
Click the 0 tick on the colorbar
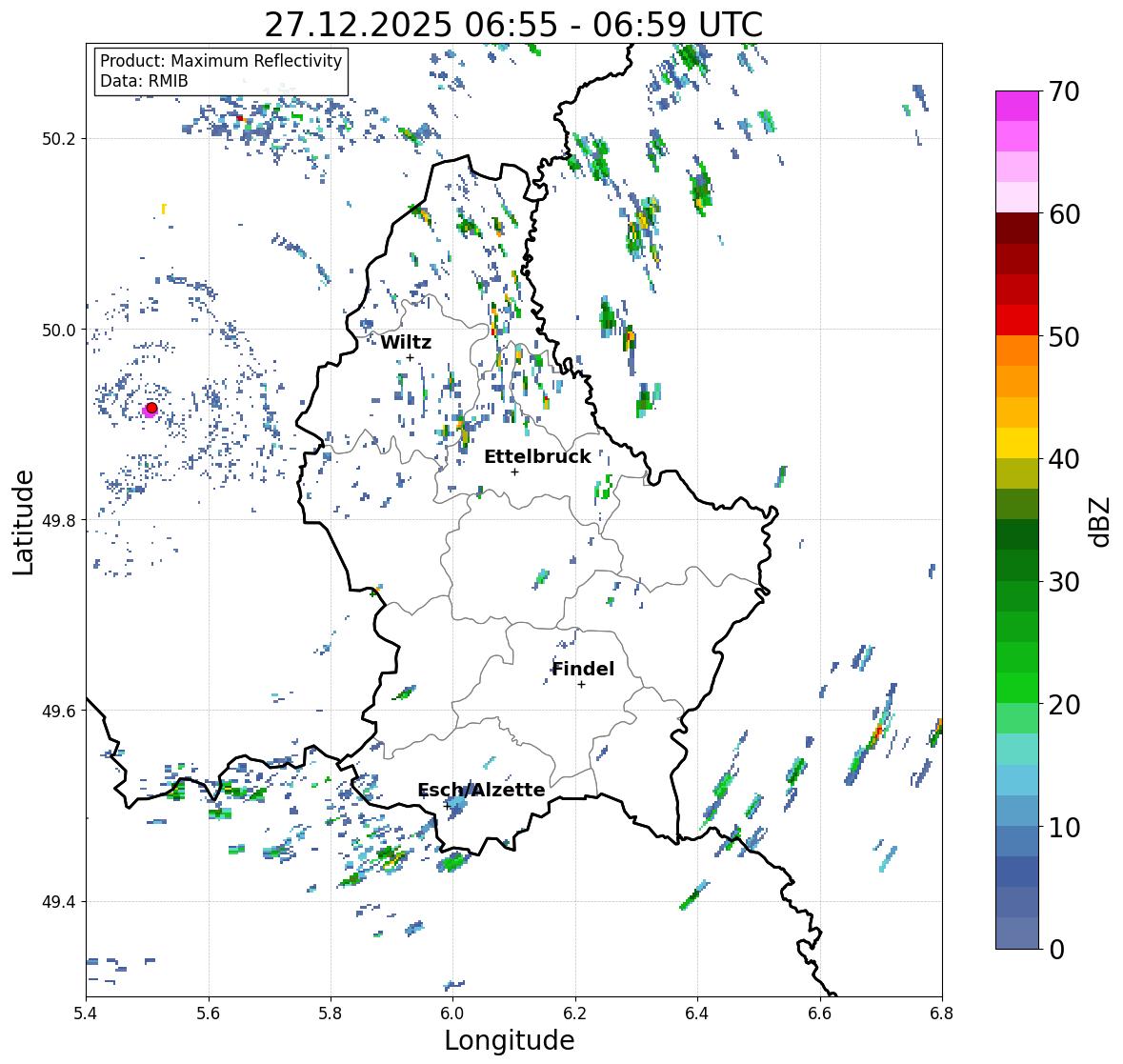(1056, 950)
